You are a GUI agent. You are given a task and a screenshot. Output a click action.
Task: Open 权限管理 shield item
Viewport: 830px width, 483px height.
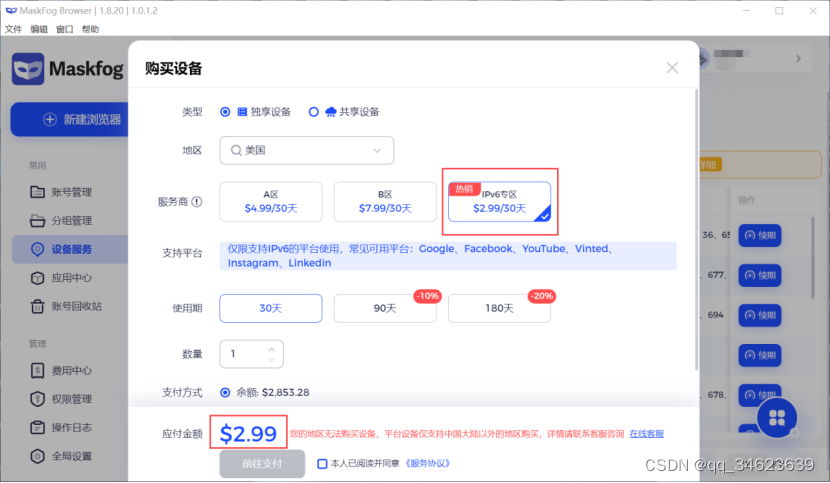tap(70, 399)
